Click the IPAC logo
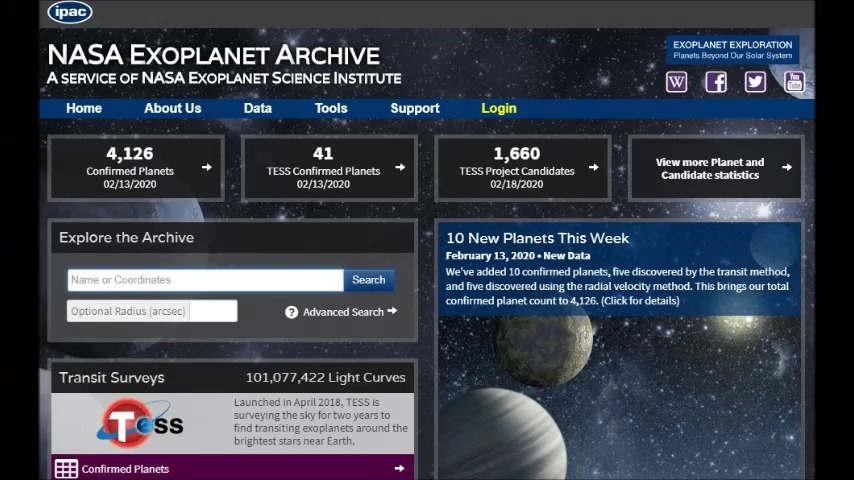Viewport: 854px width, 480px height. coord(70,12)
